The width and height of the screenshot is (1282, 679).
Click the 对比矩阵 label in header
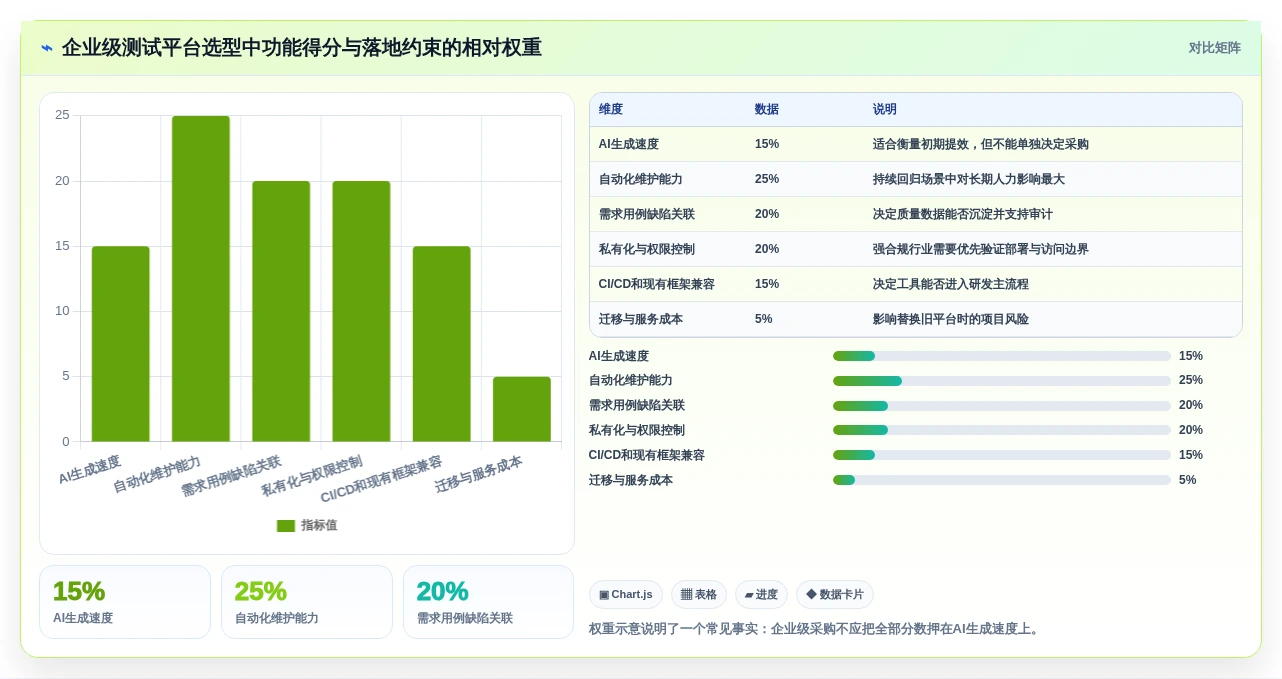click(x=1214, y=48)
